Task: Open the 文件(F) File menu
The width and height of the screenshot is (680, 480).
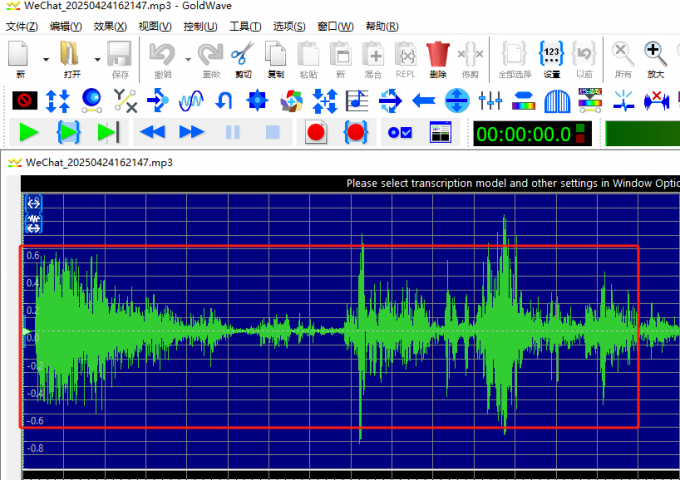Action: pyautogui.click(x=22, y=26)
